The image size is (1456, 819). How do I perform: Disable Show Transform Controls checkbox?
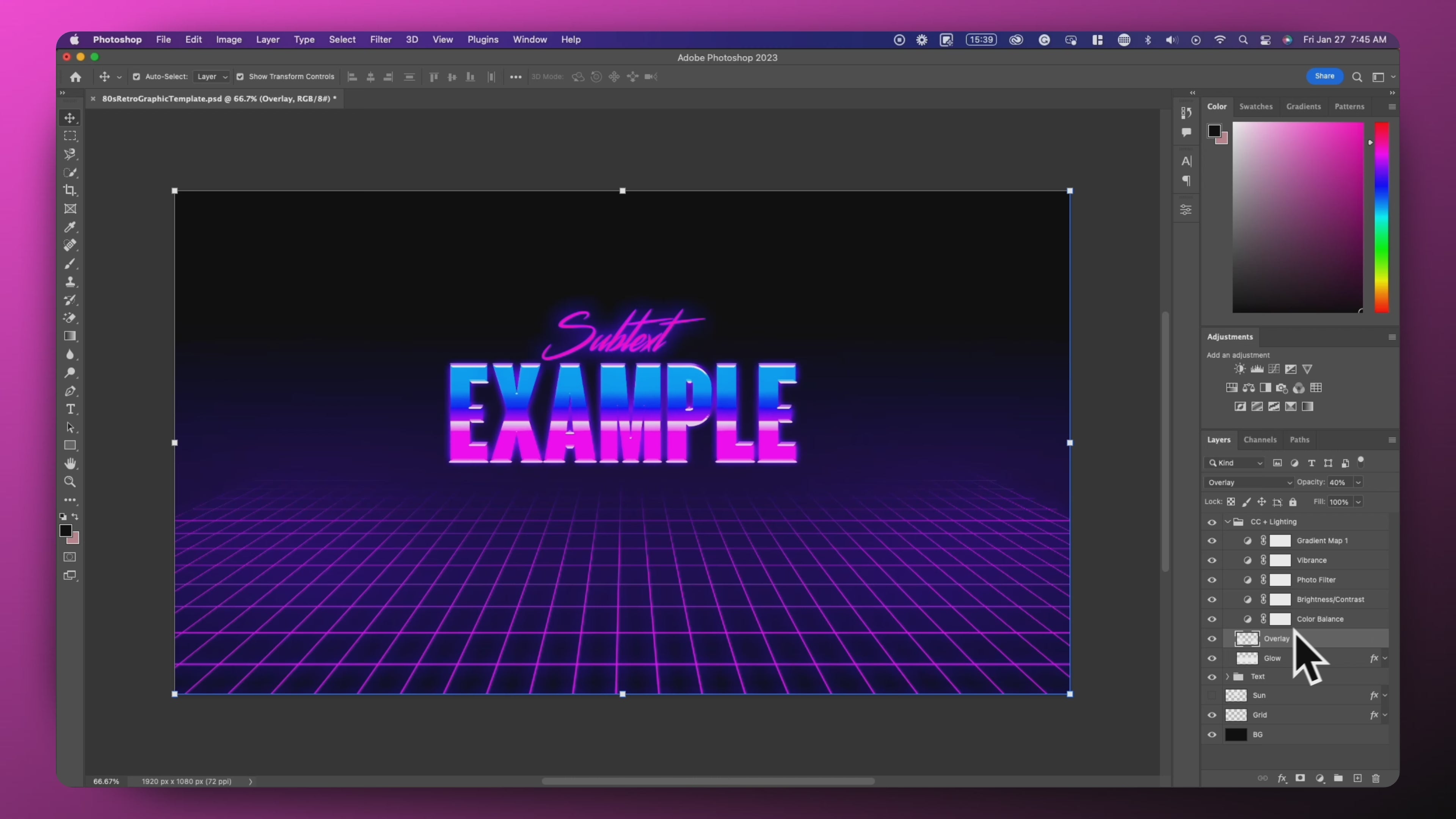(240, 77)
